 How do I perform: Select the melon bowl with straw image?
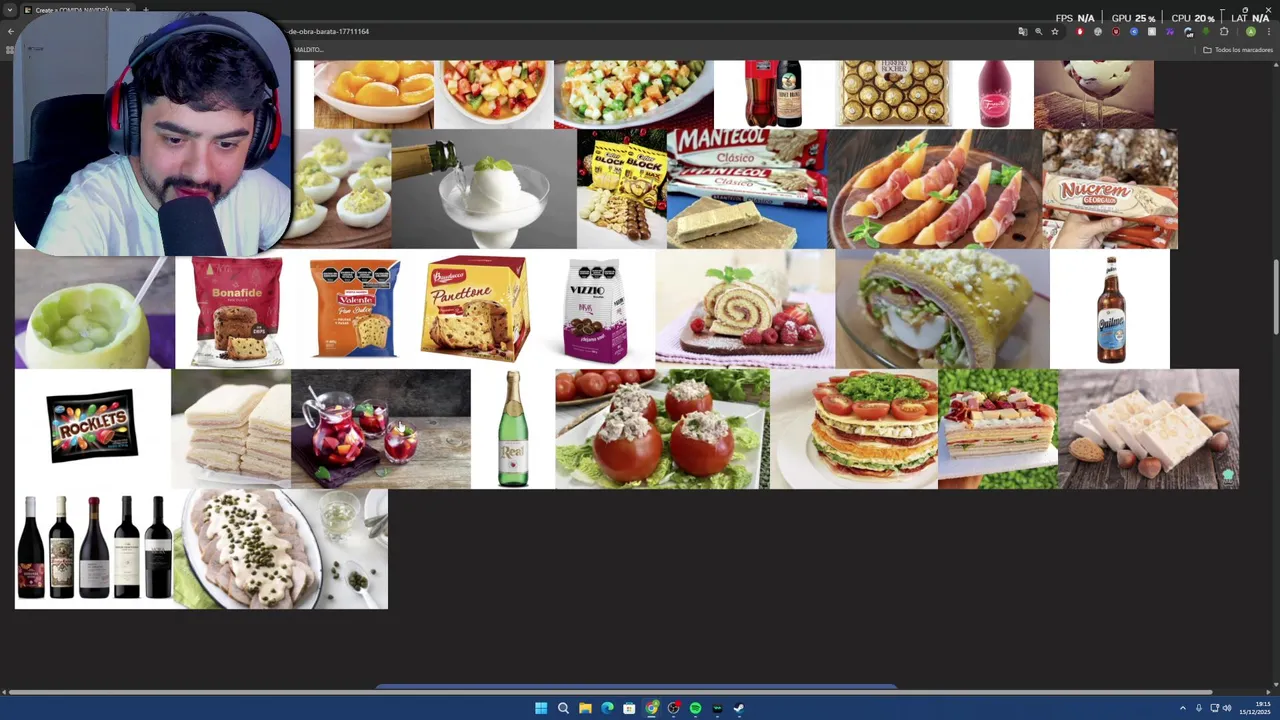tap(95, 309)
